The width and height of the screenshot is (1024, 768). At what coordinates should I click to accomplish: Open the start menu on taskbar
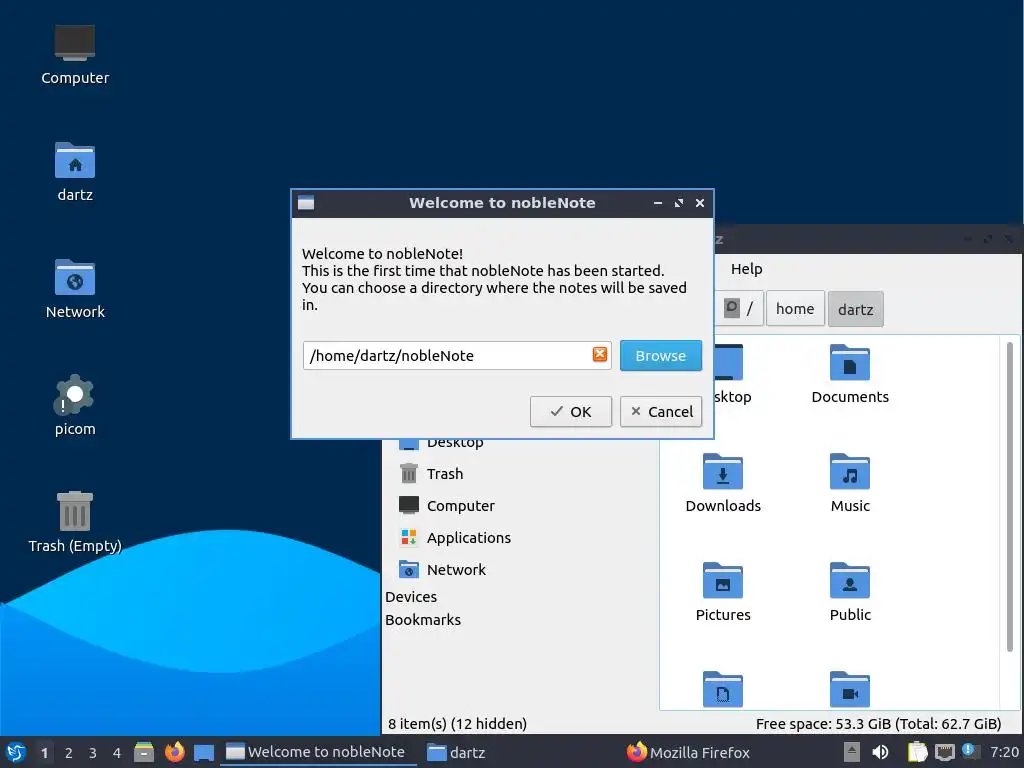point(16,752)
